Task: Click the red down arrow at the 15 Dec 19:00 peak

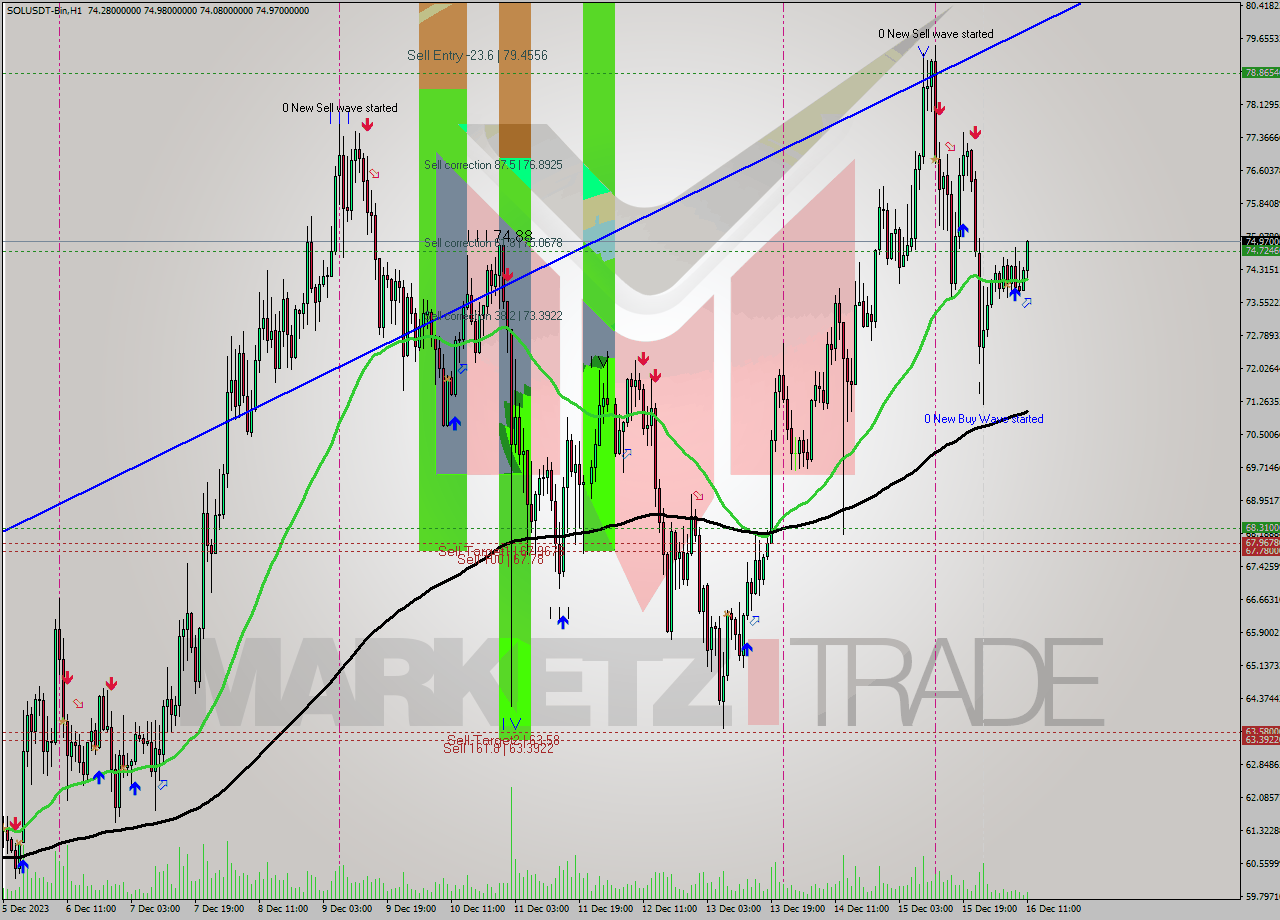Action: (975, 132)
